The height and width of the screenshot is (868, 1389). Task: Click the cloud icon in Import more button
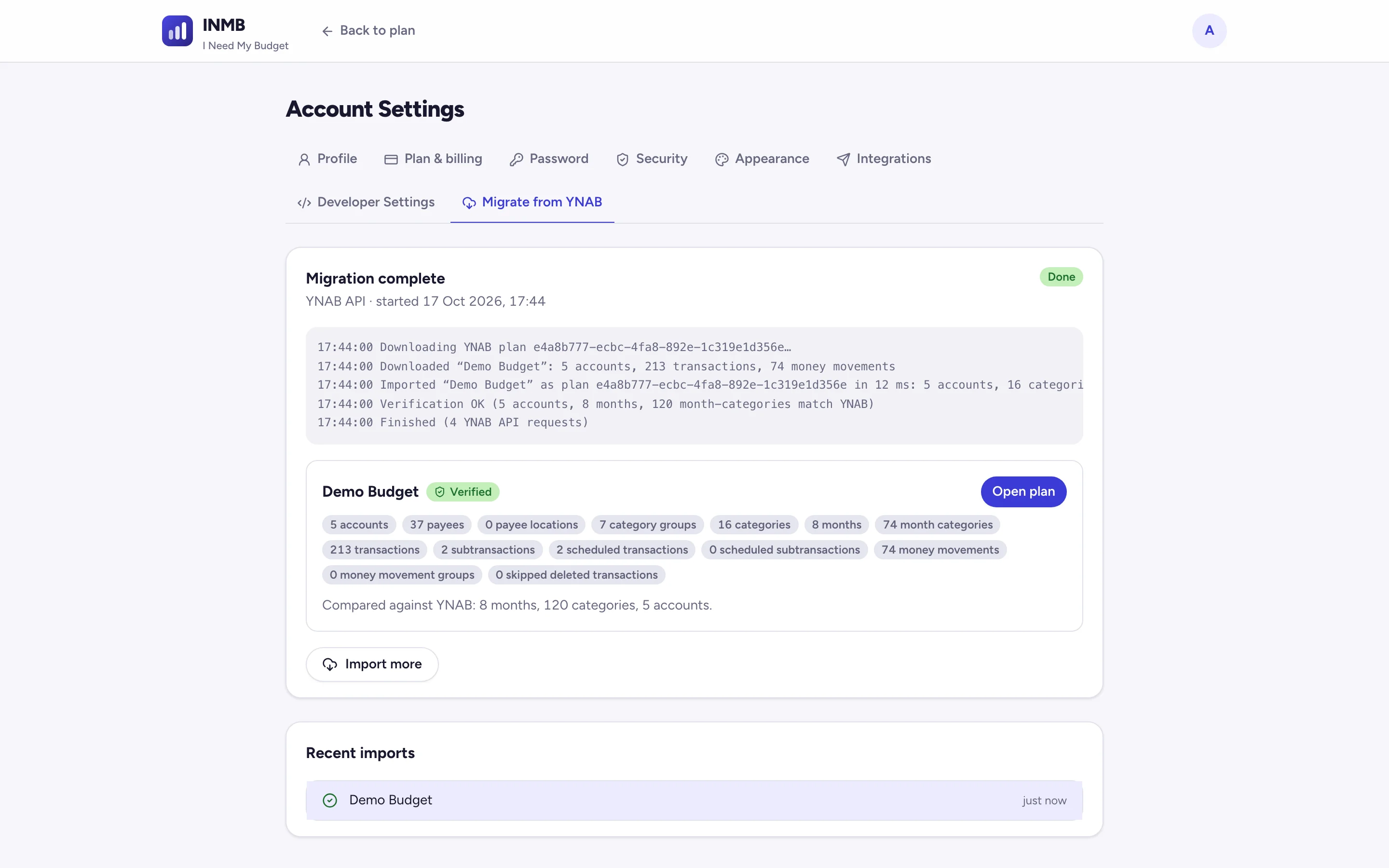point(330,664)
